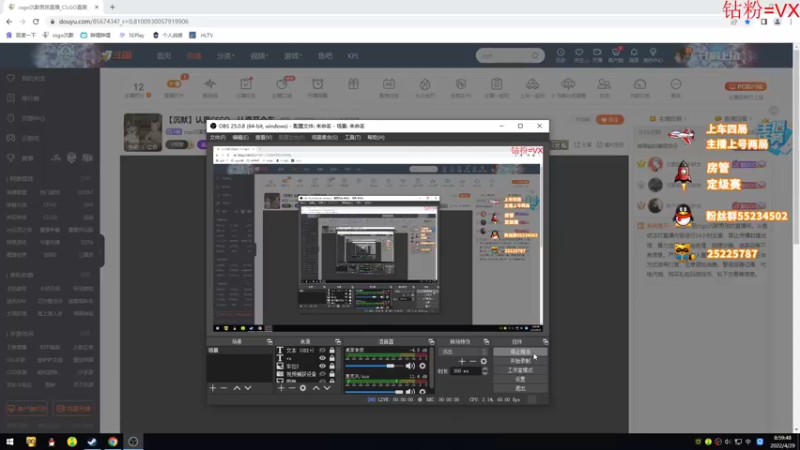Screen dimensions: 800x450
Task: Click the microphone/Aux volume slider
Action: pos(374,392)
